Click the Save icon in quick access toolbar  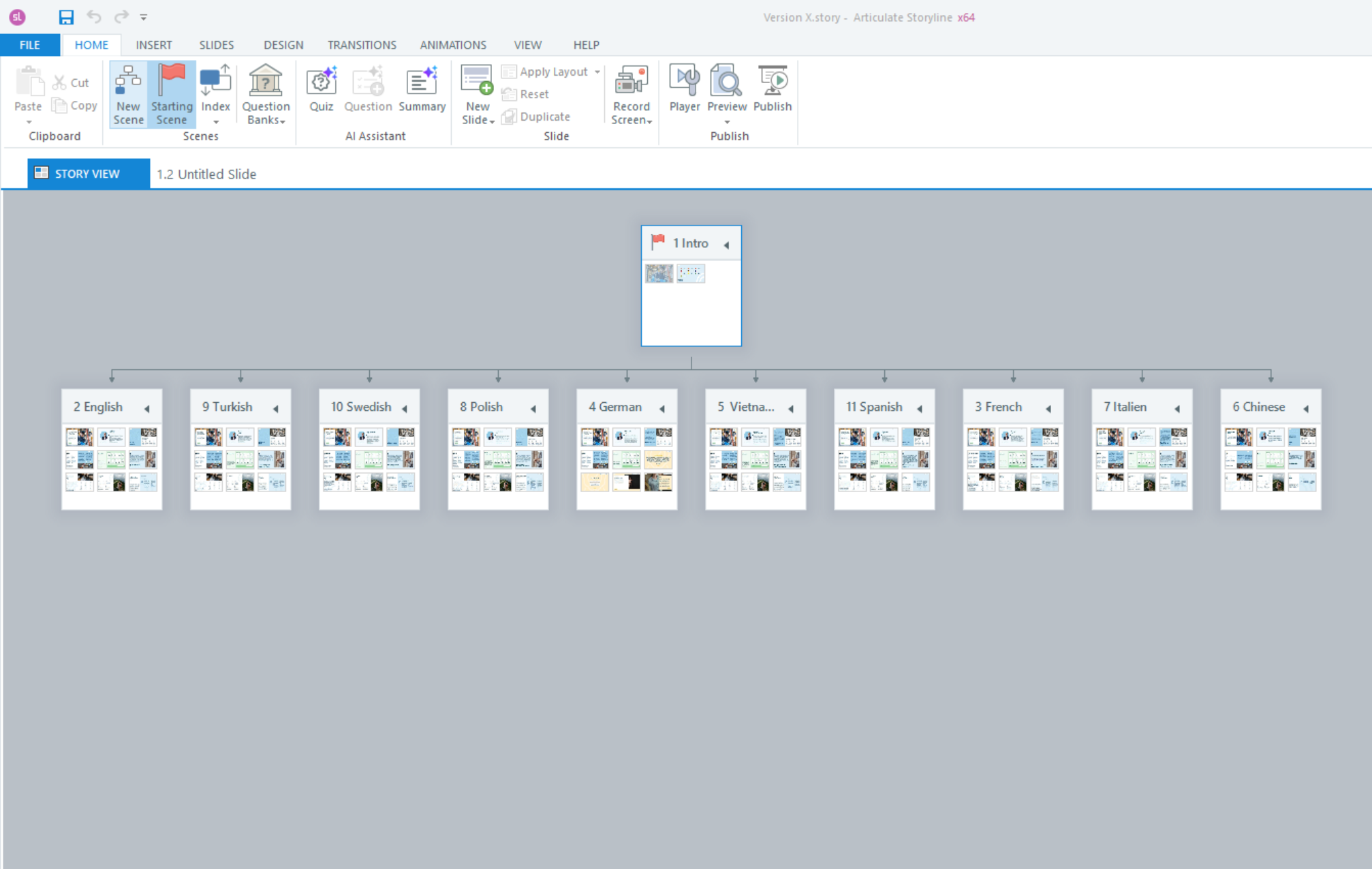66,17
